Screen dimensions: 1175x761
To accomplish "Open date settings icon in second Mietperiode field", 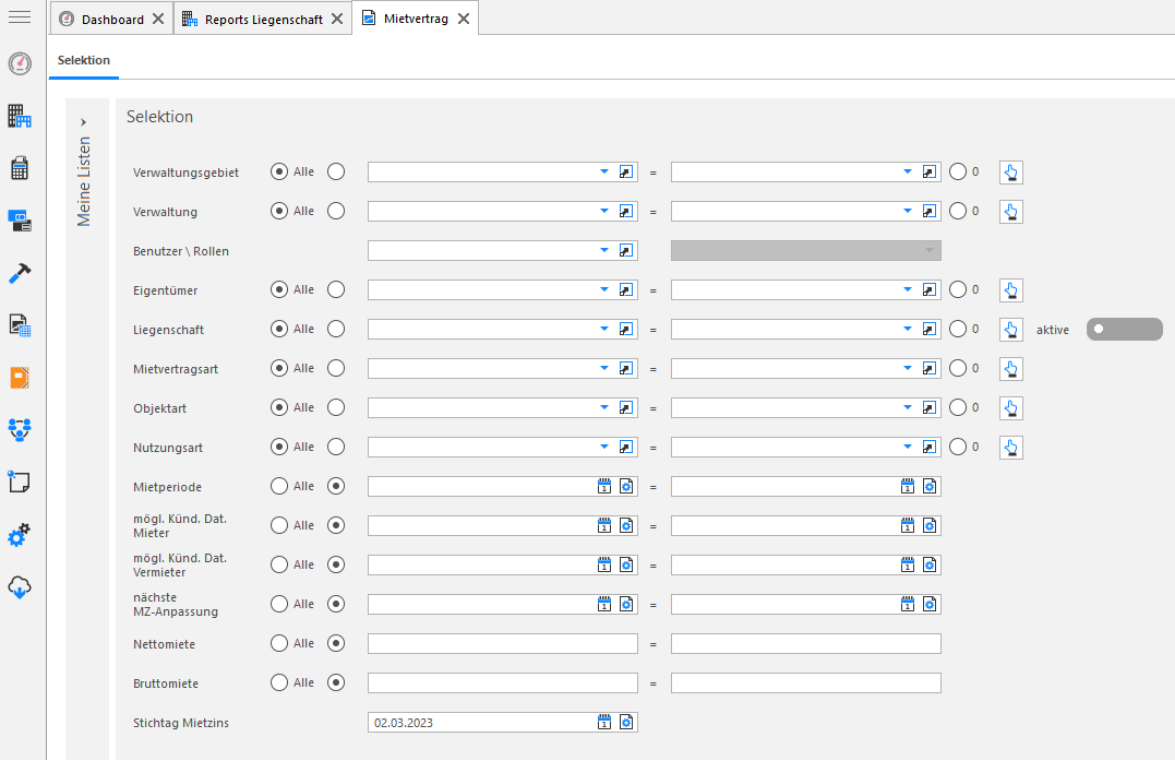I will tap(929, 487).
